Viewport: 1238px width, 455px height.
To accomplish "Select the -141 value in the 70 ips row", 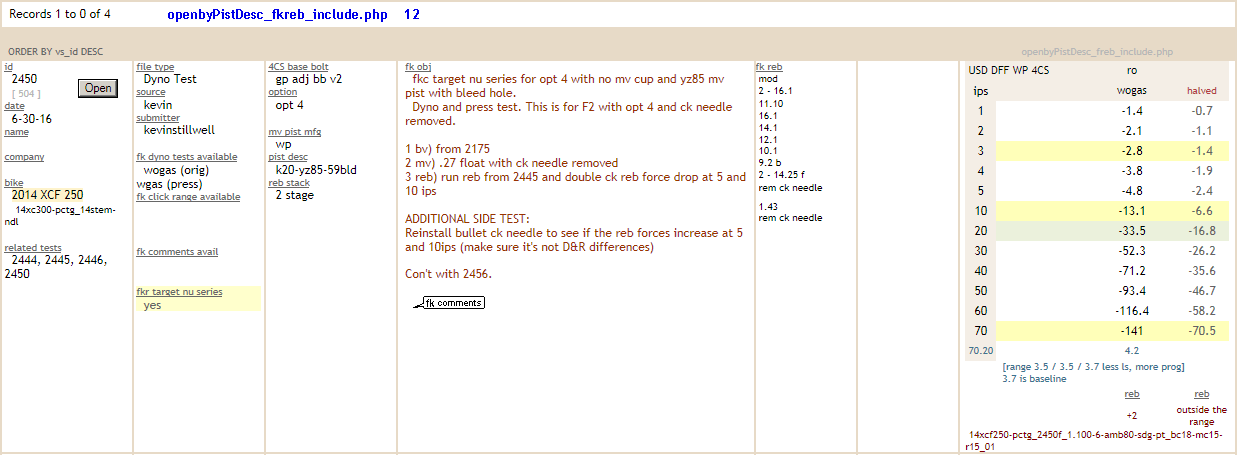I will (x=1131, y=331).
